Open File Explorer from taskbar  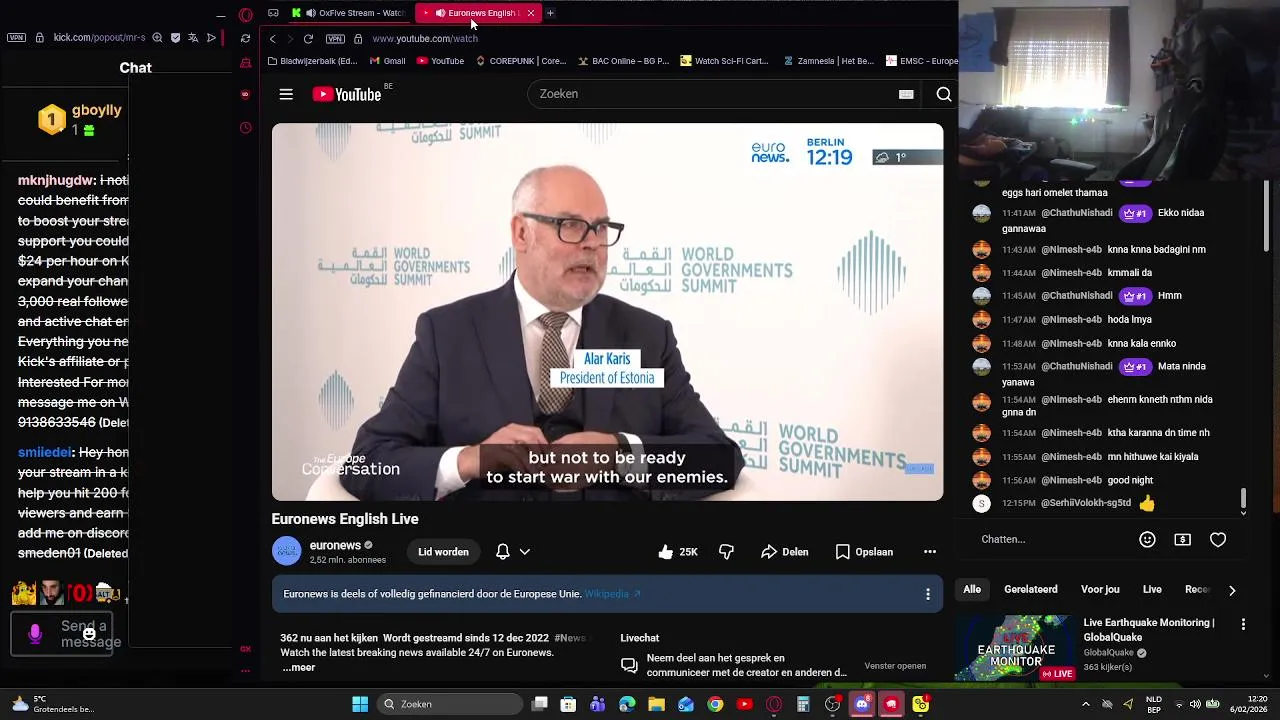pyautogui.click(x=656, y=704)
